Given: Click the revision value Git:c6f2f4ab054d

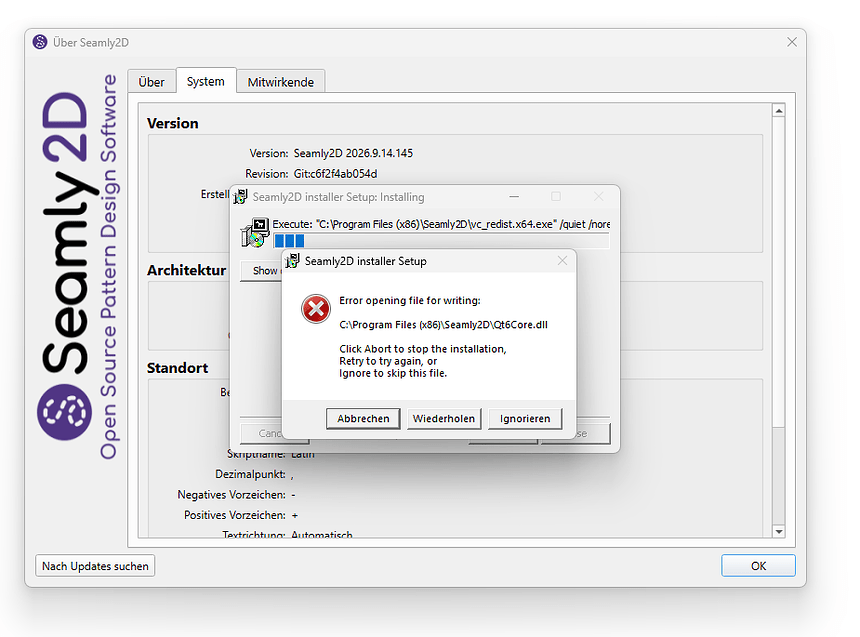Looking at the screenshot, I should [336, 174].
